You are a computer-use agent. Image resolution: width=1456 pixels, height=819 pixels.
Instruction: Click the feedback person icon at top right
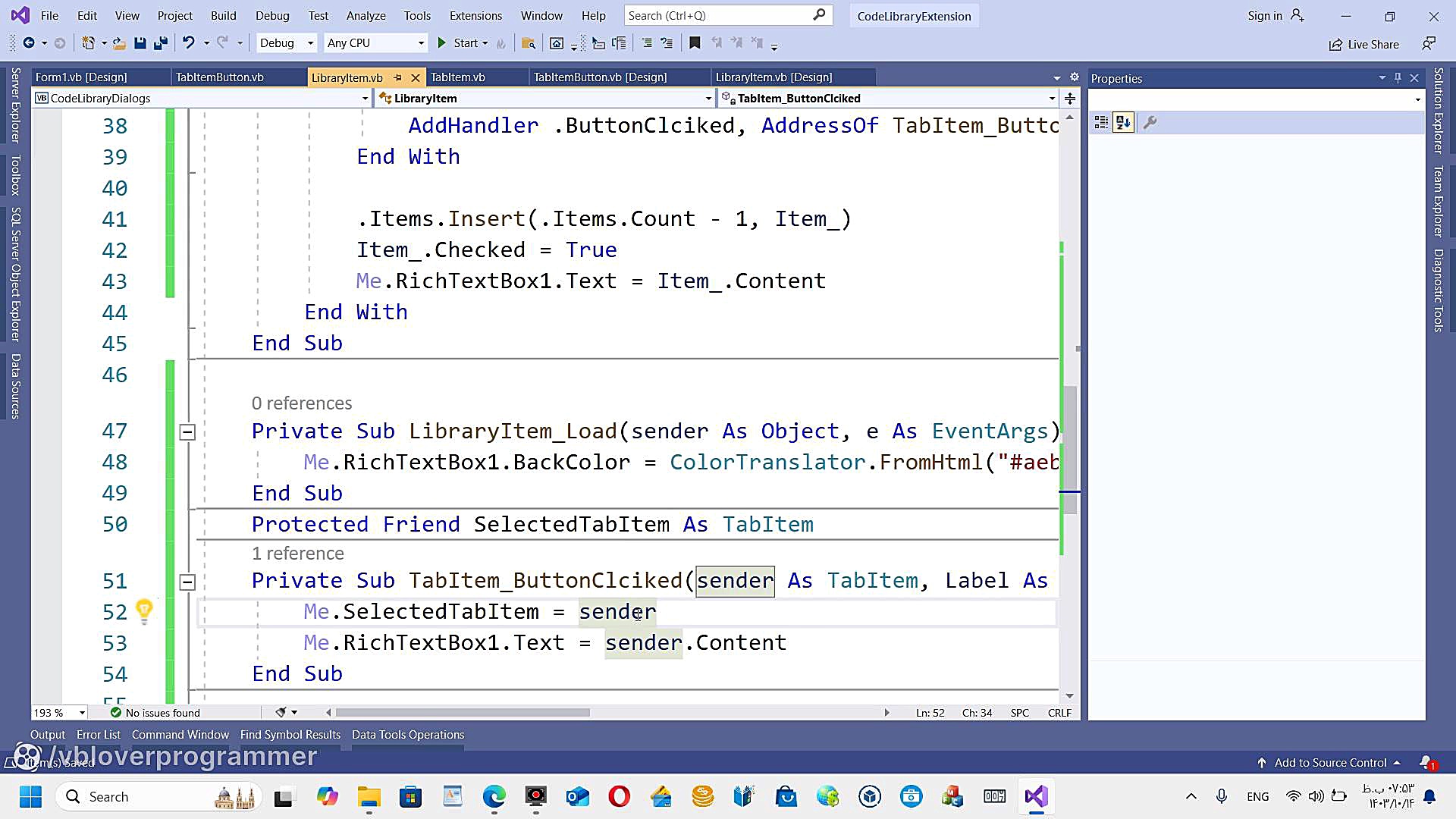[1429, 44]
